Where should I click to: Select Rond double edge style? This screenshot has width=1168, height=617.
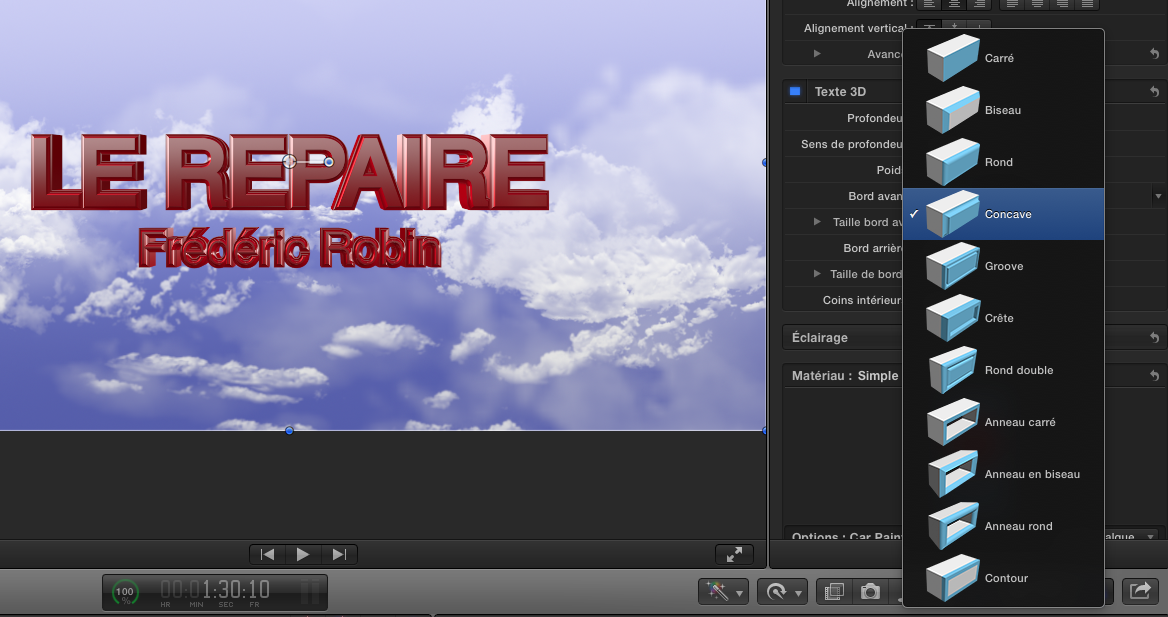point(1003,370)
